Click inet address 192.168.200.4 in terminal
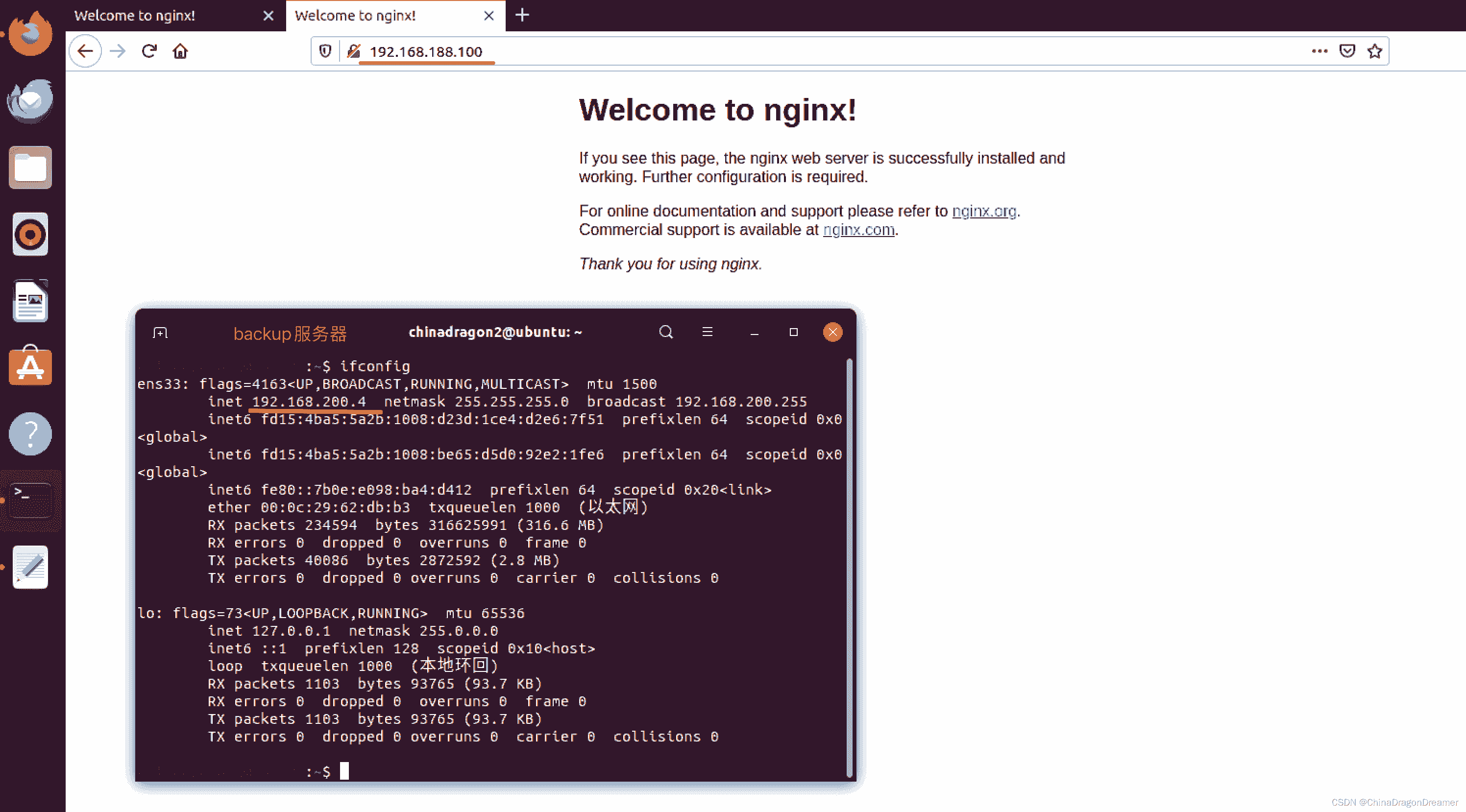 coord(309,402)
